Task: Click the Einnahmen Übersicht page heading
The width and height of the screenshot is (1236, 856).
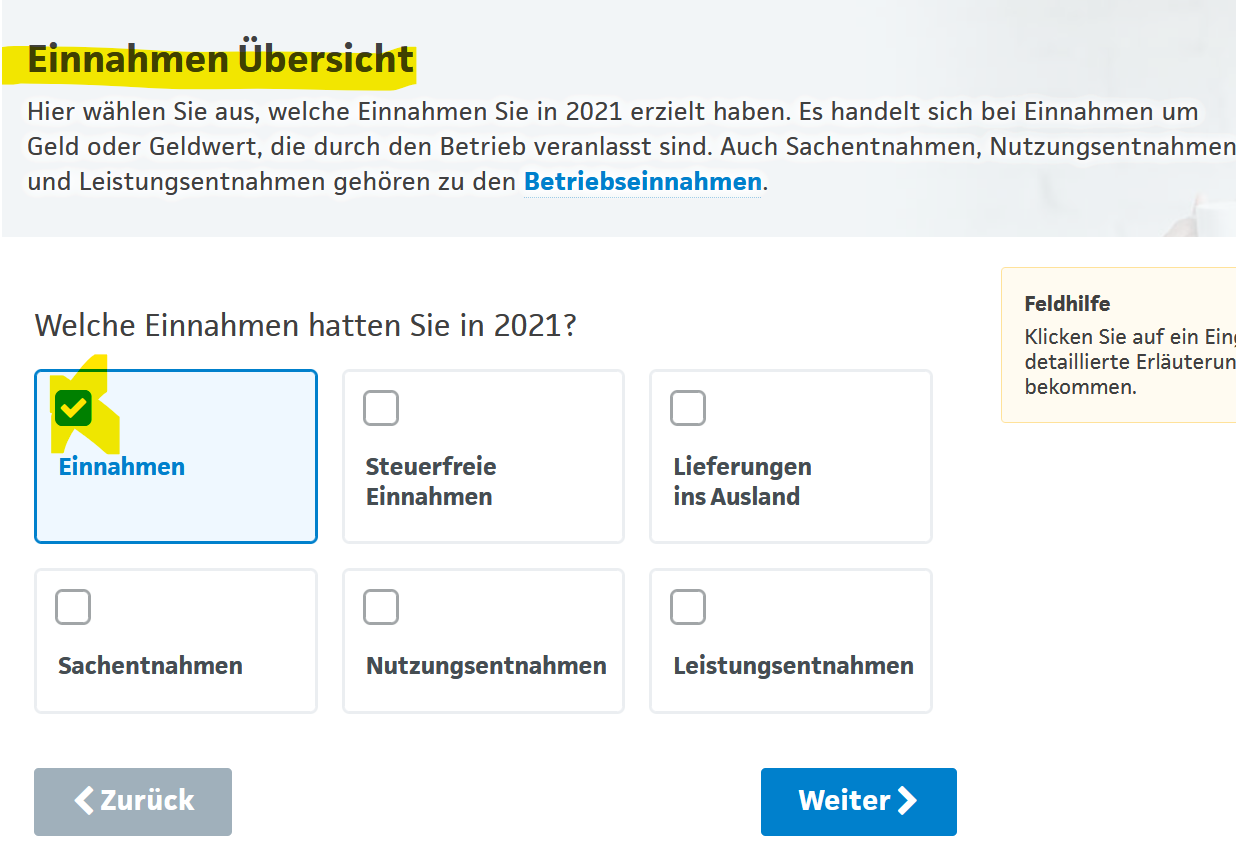Action: pyautogui.click(x=221, y=60)
